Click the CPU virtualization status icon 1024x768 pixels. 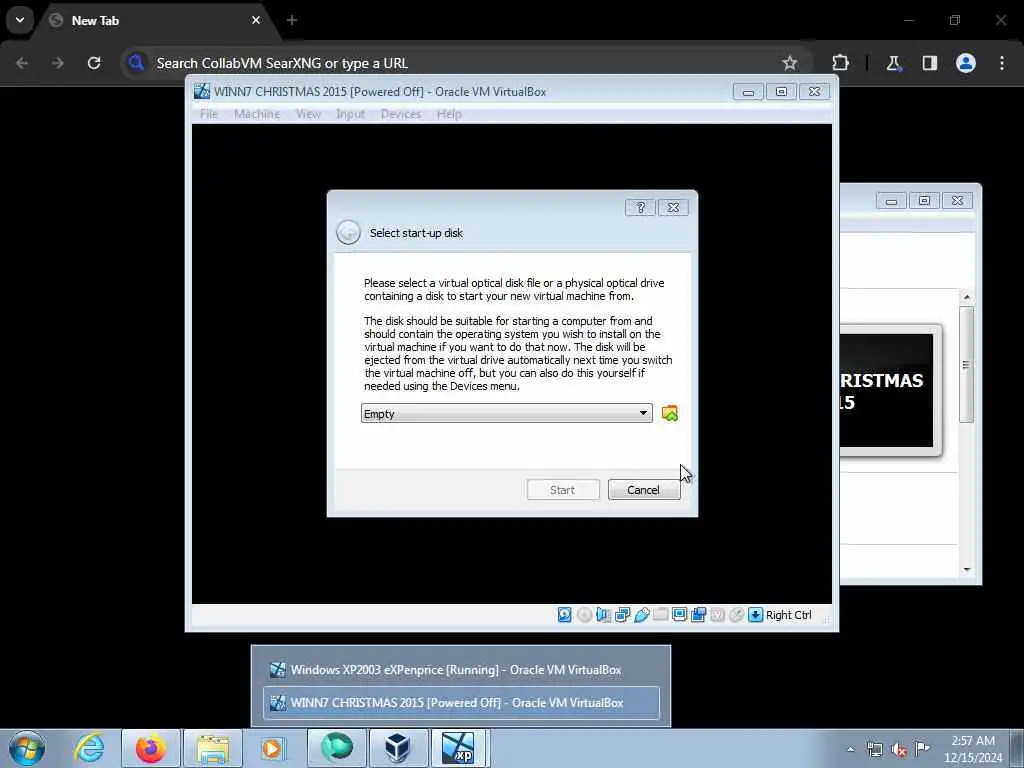(717, 615)
